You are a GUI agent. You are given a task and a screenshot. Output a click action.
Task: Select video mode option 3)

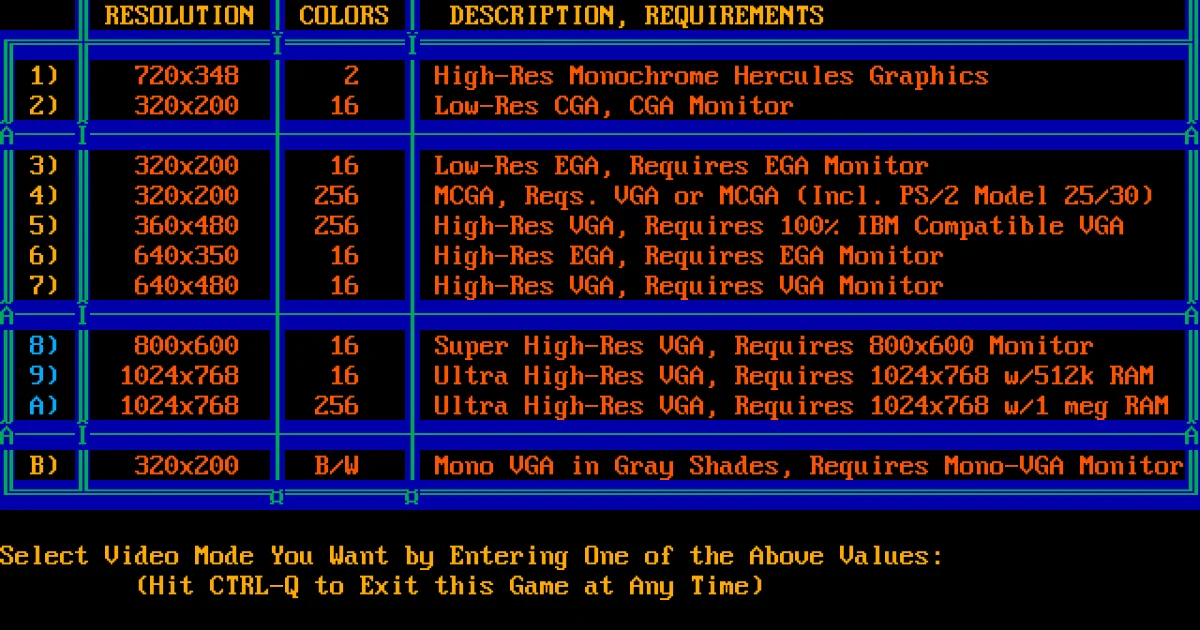coord(43,166)
